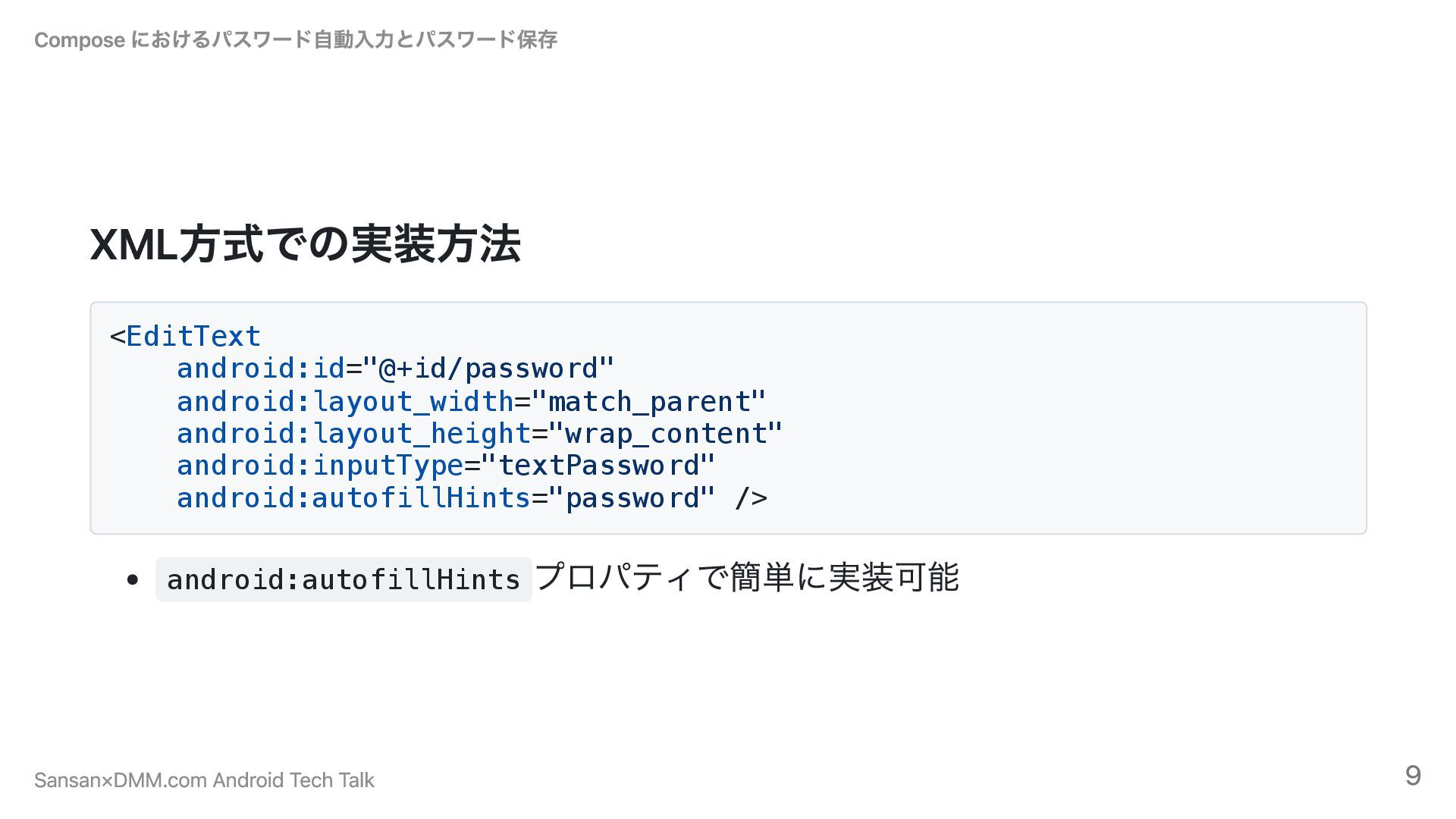Viewport: 1456px width, 819px height.
Task: Click the android:layout_width attribute
Action: (345, 401)
